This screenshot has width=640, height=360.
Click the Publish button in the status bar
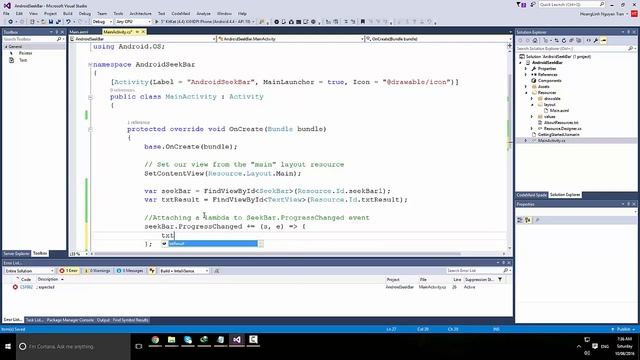point(623,329)
